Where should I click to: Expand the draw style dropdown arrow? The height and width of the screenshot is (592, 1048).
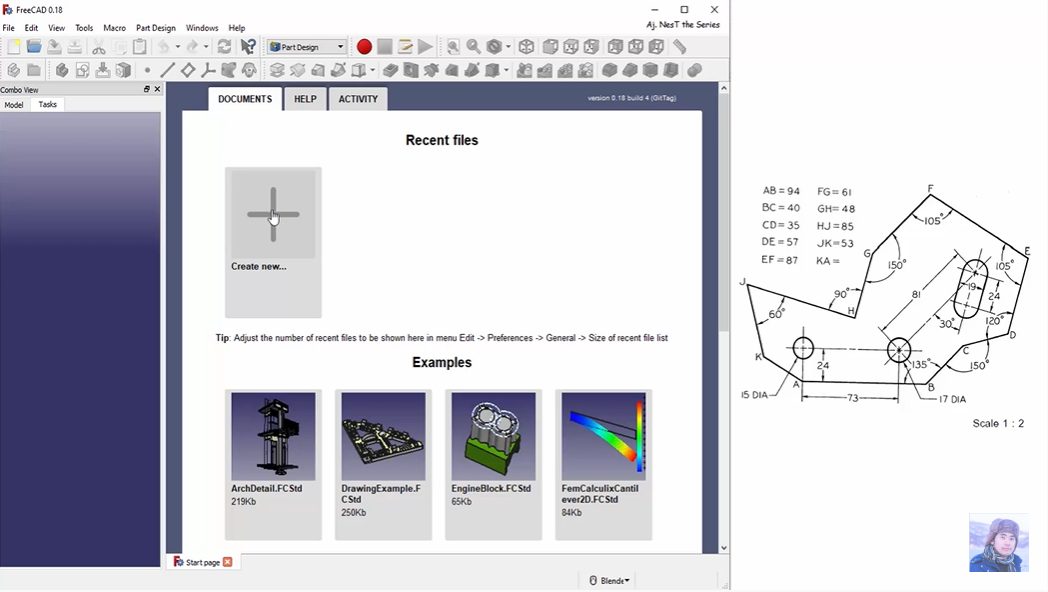(x=508, y=47)
